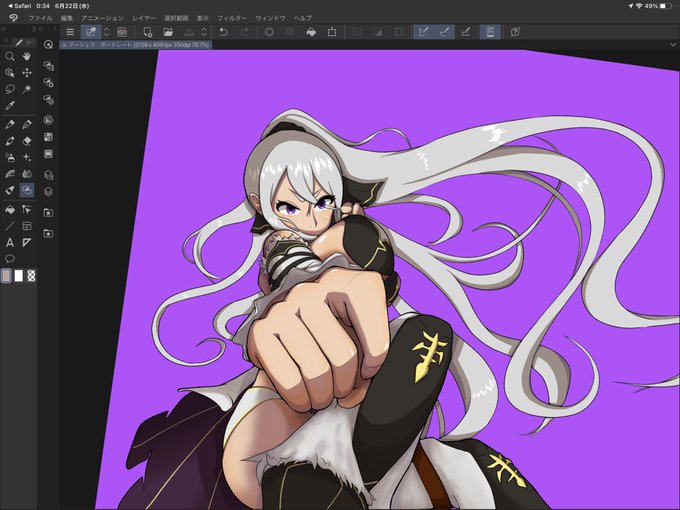
Task: Select the Zoom magnifier tool
Action: click(10, 56)
